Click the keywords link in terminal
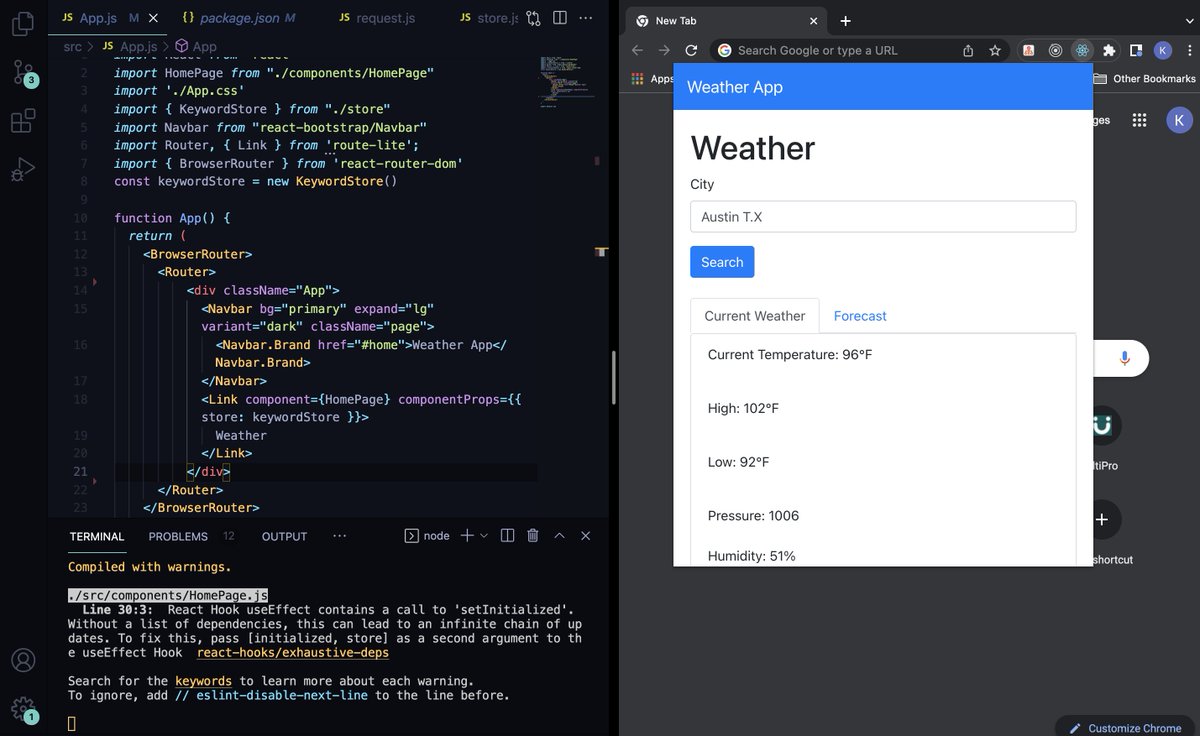The image size is (1200, 736). [x=203, y=681]
